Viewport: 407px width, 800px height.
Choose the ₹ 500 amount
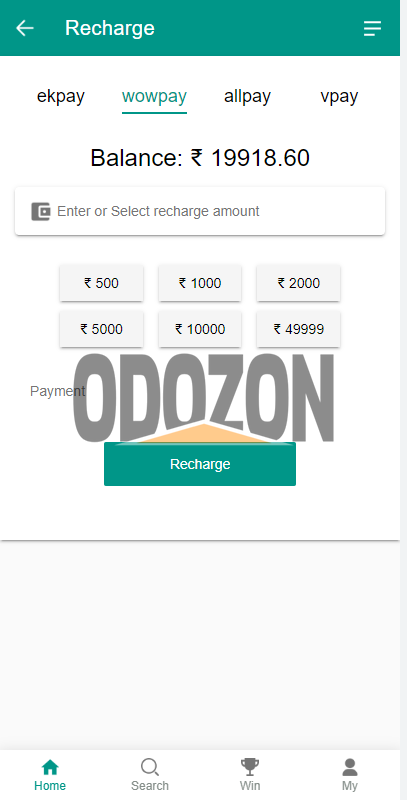tap(101, 283)
